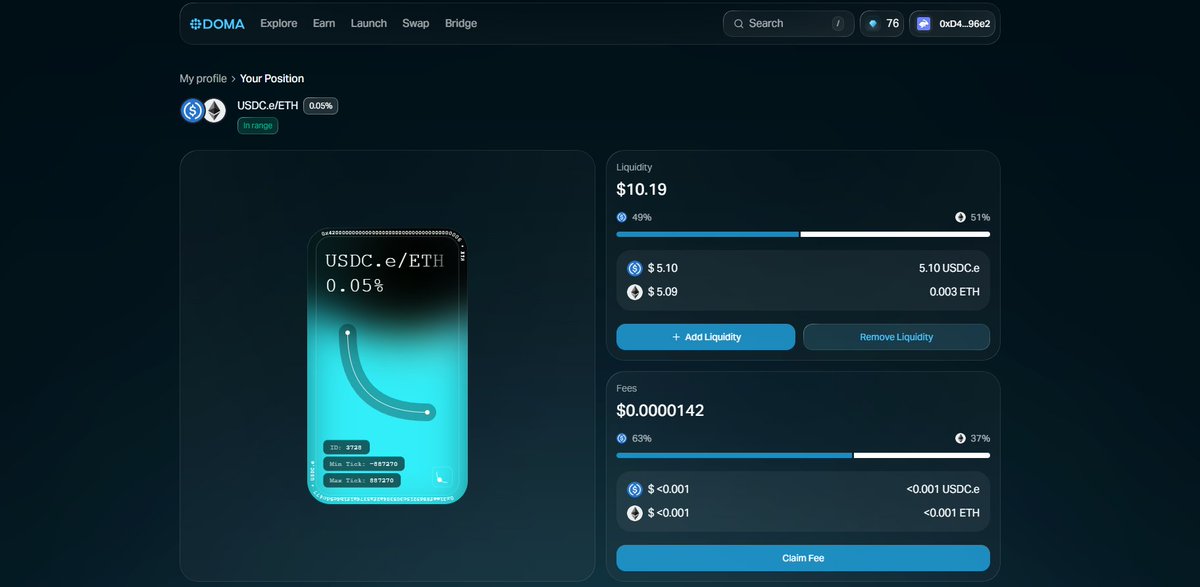Switch to the Swap page
The width and height of the screenshot is (1200, 587).
click(x=416, y=23)
